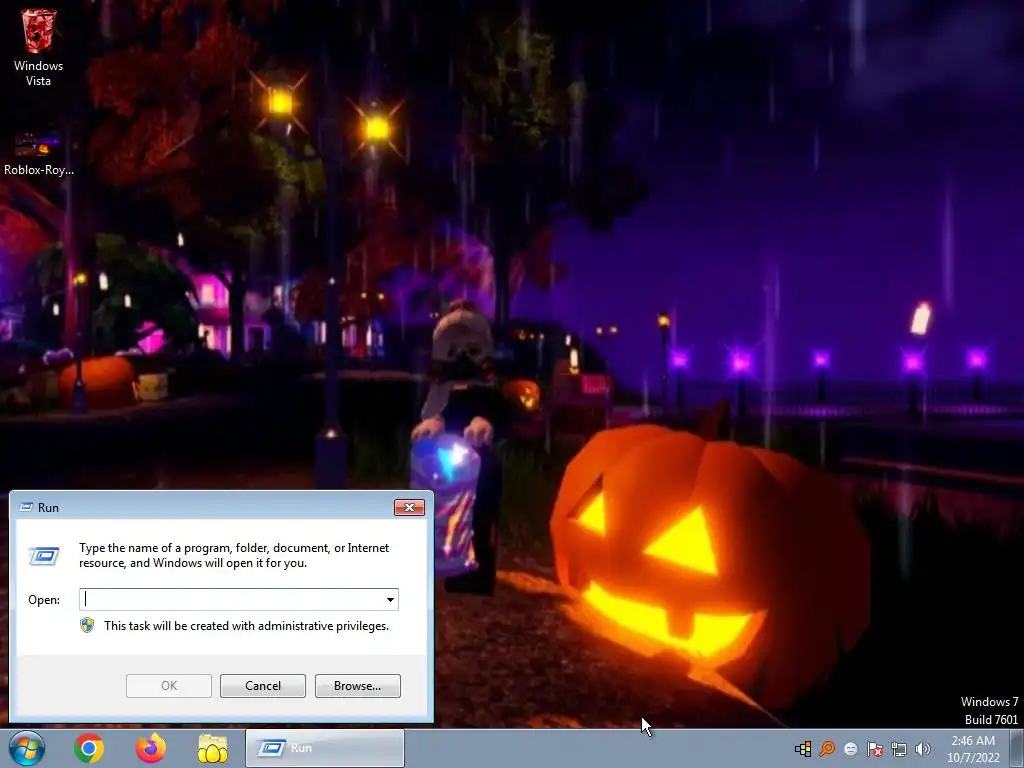Expand the Open field dropdown arrow

[x=390, y=600]
